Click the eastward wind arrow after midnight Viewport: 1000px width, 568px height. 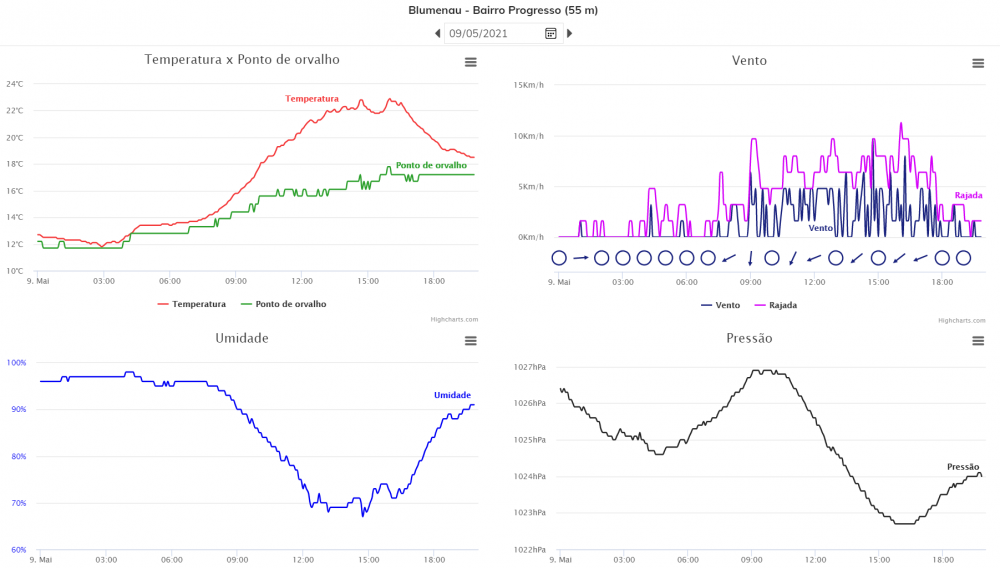click(x=580, y=258)
